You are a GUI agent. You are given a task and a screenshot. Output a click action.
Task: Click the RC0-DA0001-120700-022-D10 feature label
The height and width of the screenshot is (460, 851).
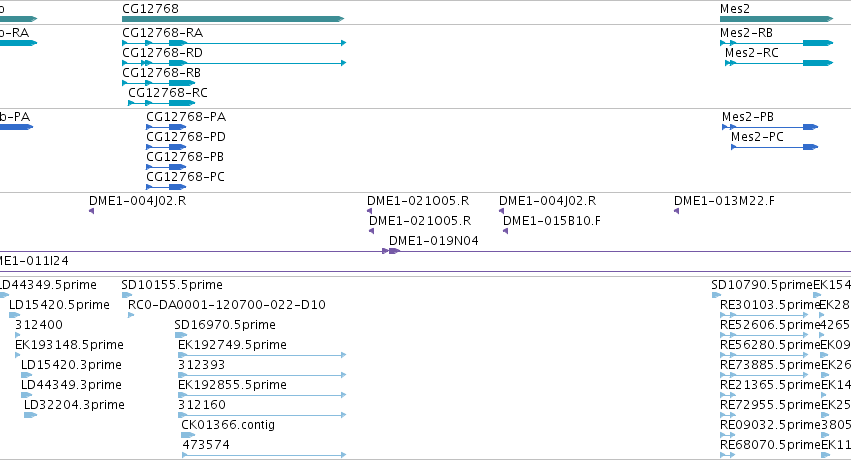pos(226,305)
